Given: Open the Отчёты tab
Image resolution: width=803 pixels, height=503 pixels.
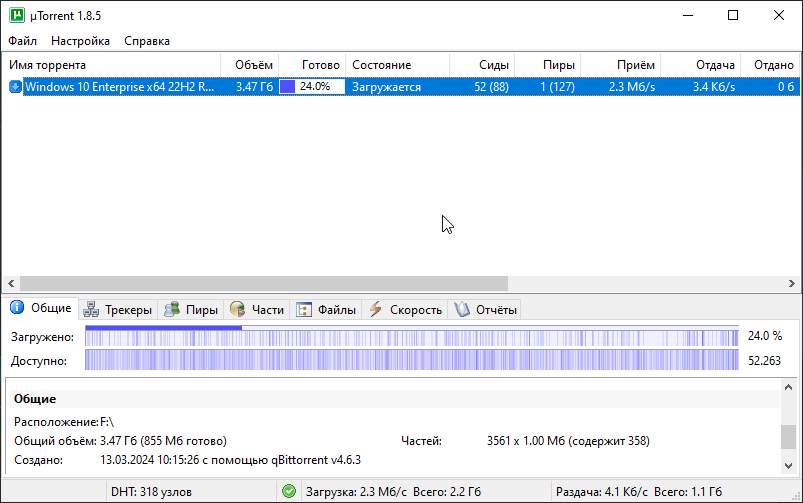Looking at the screenshot, I should 486,310.
